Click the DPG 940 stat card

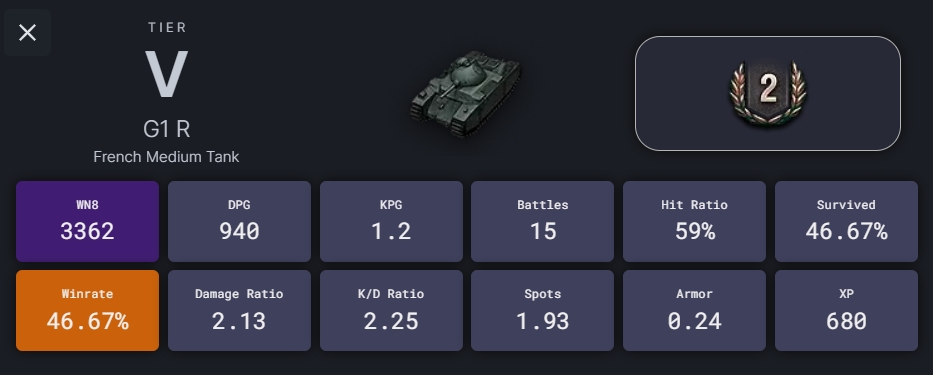point(239,221)
